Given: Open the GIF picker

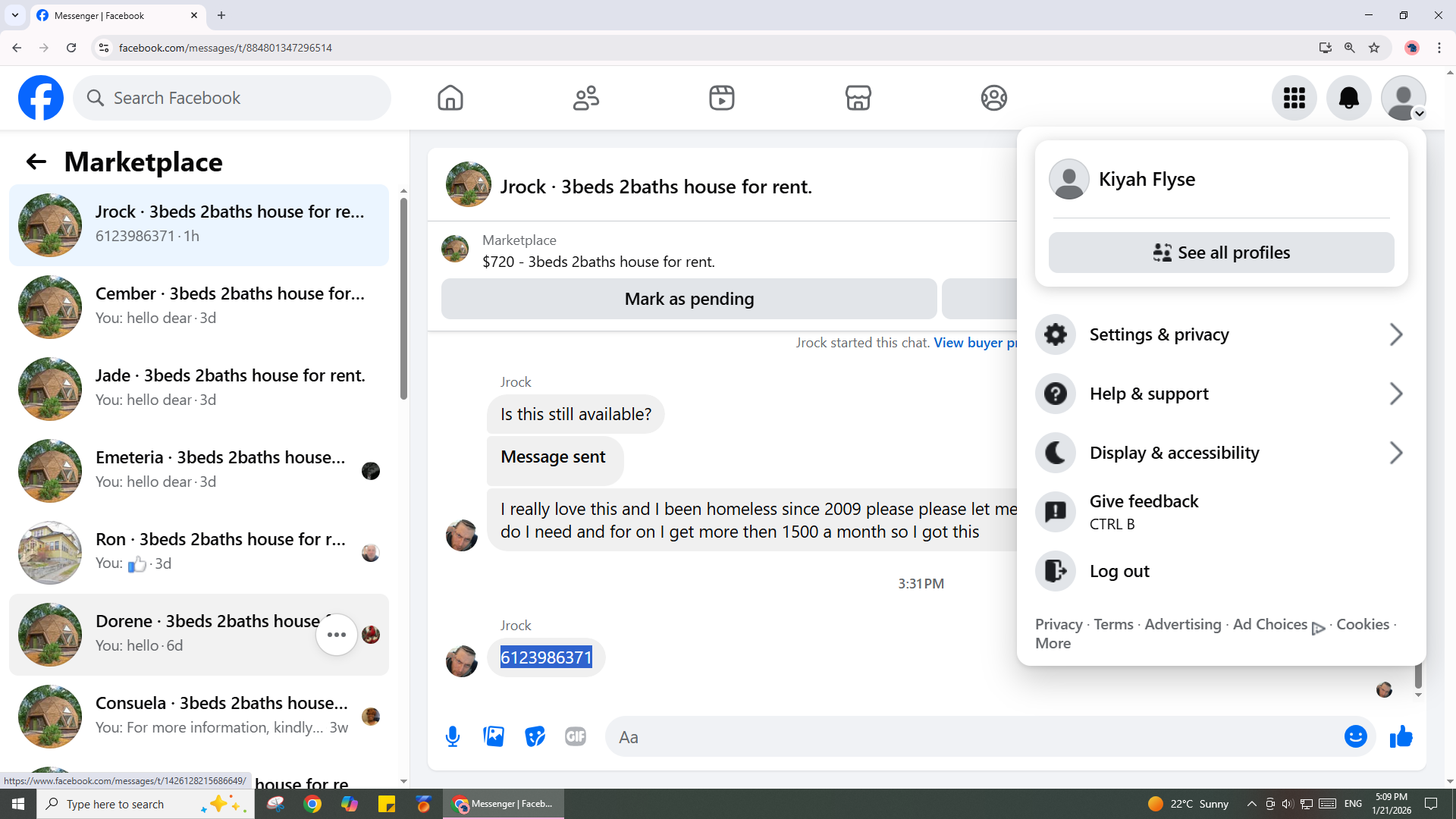Looking at the screenshot, I should coord(576,736).
